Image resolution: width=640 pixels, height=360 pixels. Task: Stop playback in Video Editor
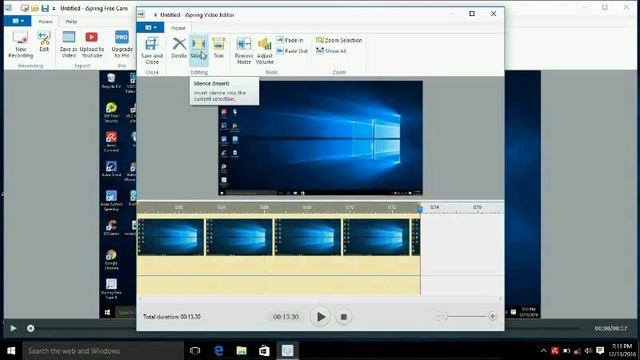coord(344,317)
